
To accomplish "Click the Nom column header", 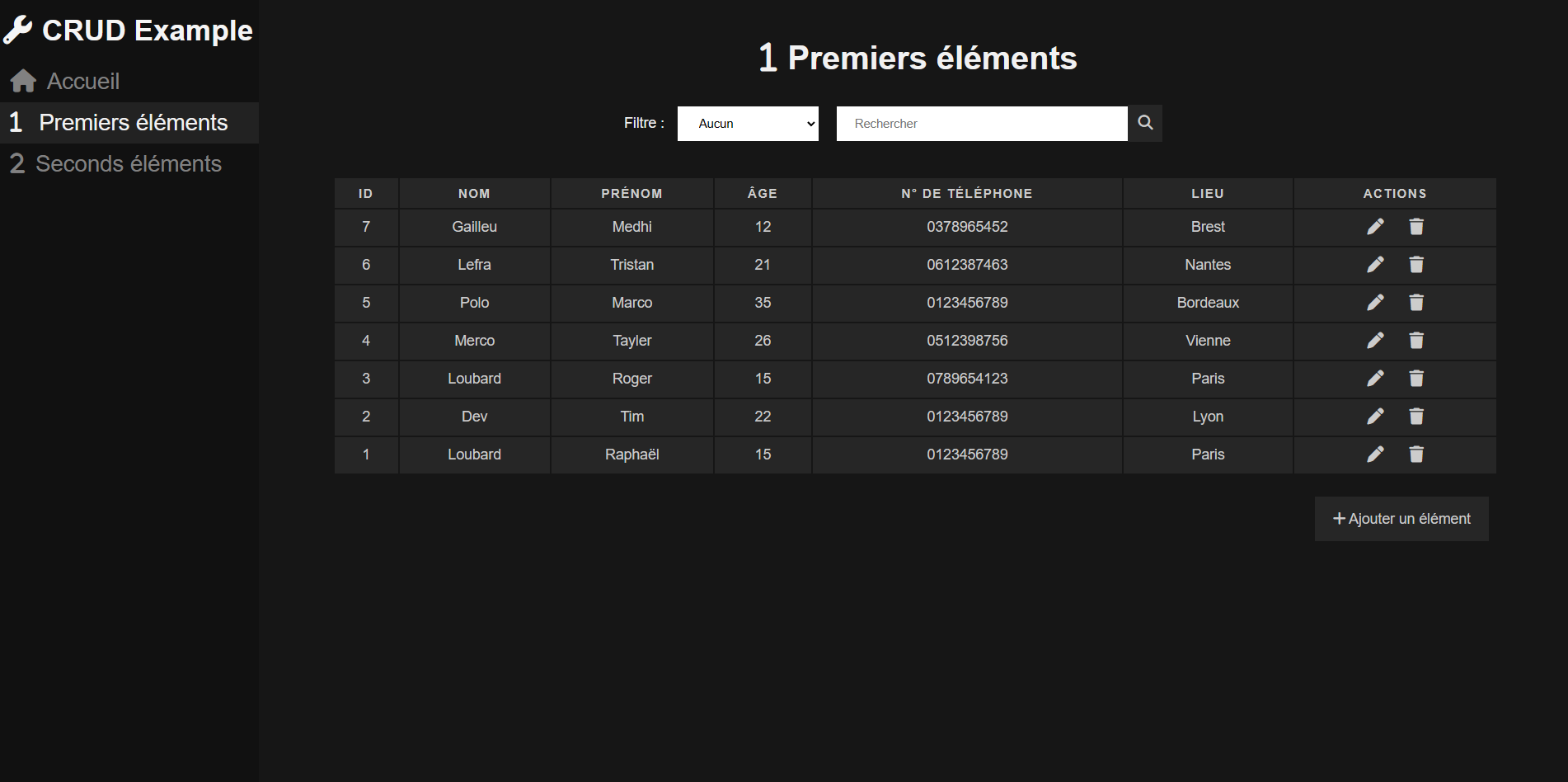I will (474, 194).
